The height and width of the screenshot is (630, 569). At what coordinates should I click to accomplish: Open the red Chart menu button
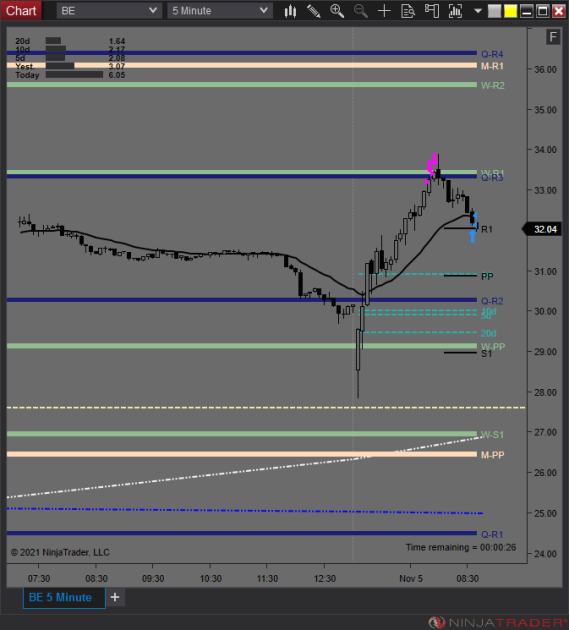(21, 10)
